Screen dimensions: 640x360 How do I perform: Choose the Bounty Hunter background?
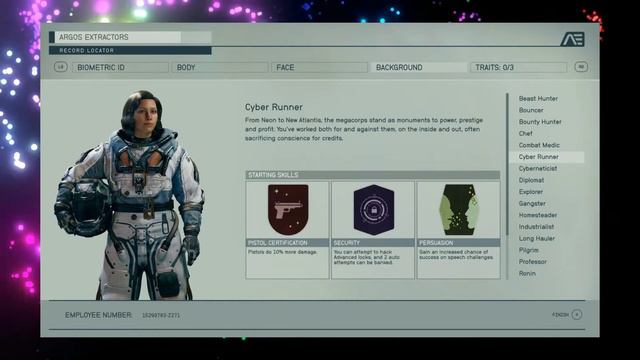pyautogui.click(x=540, y=122)
